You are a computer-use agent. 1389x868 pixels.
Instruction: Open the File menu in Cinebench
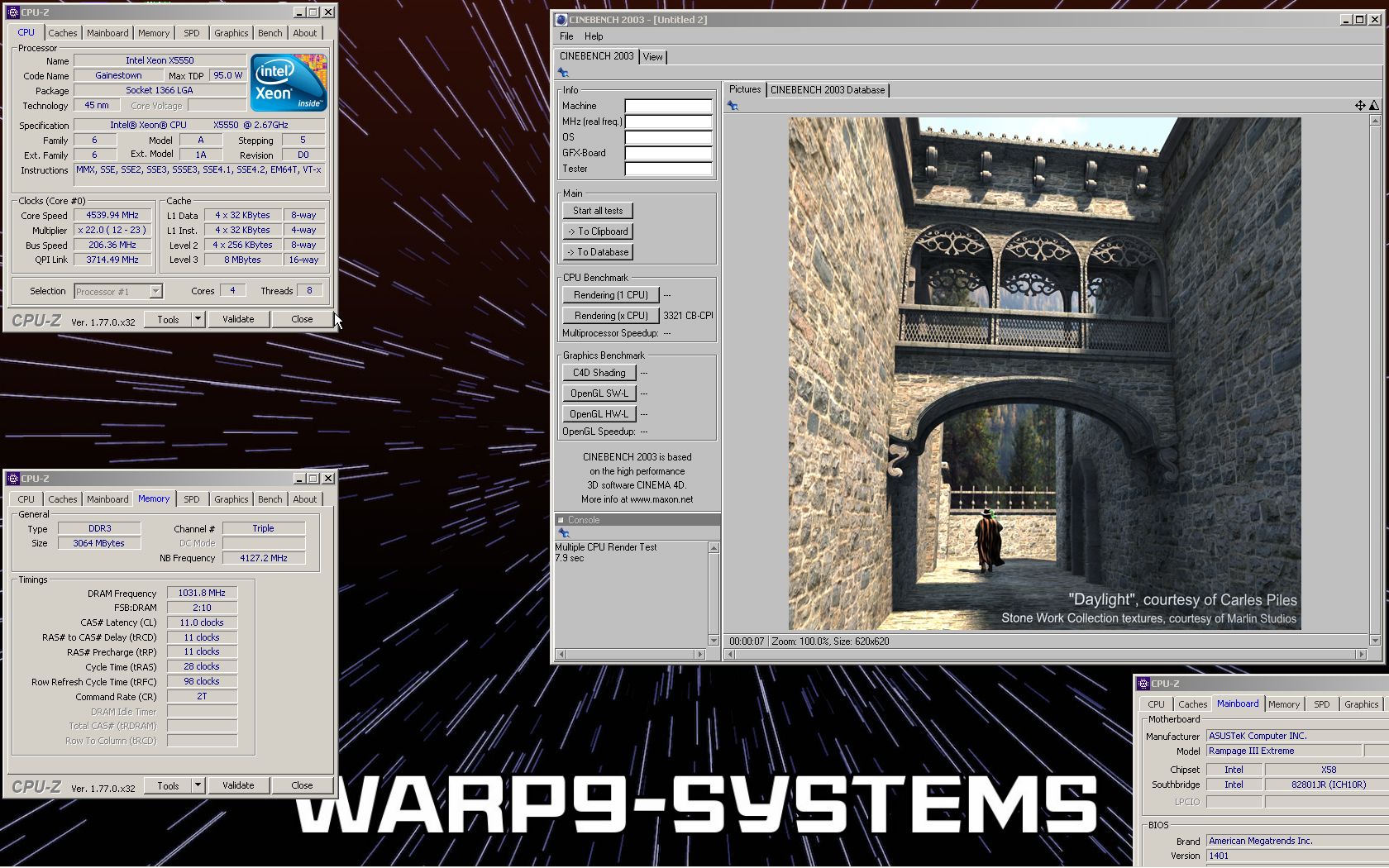click(x=566, y=36)
